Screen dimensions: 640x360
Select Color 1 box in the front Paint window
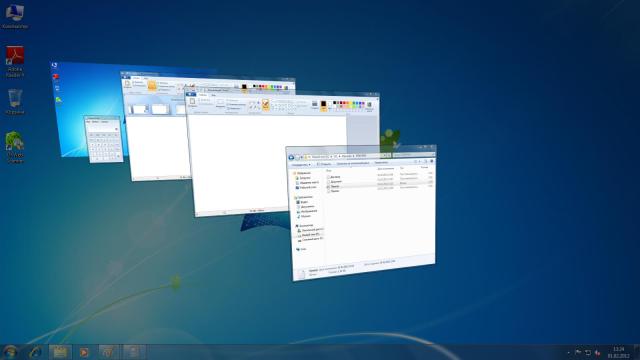(323, 105)
